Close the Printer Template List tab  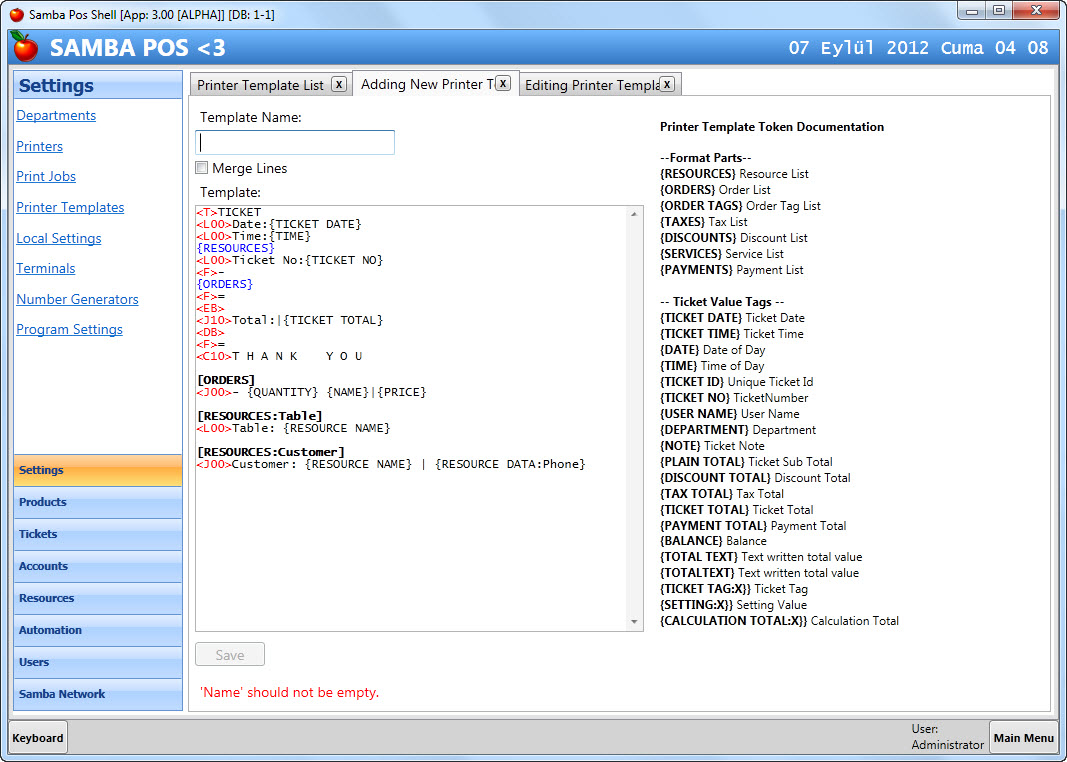coord(339,84)
